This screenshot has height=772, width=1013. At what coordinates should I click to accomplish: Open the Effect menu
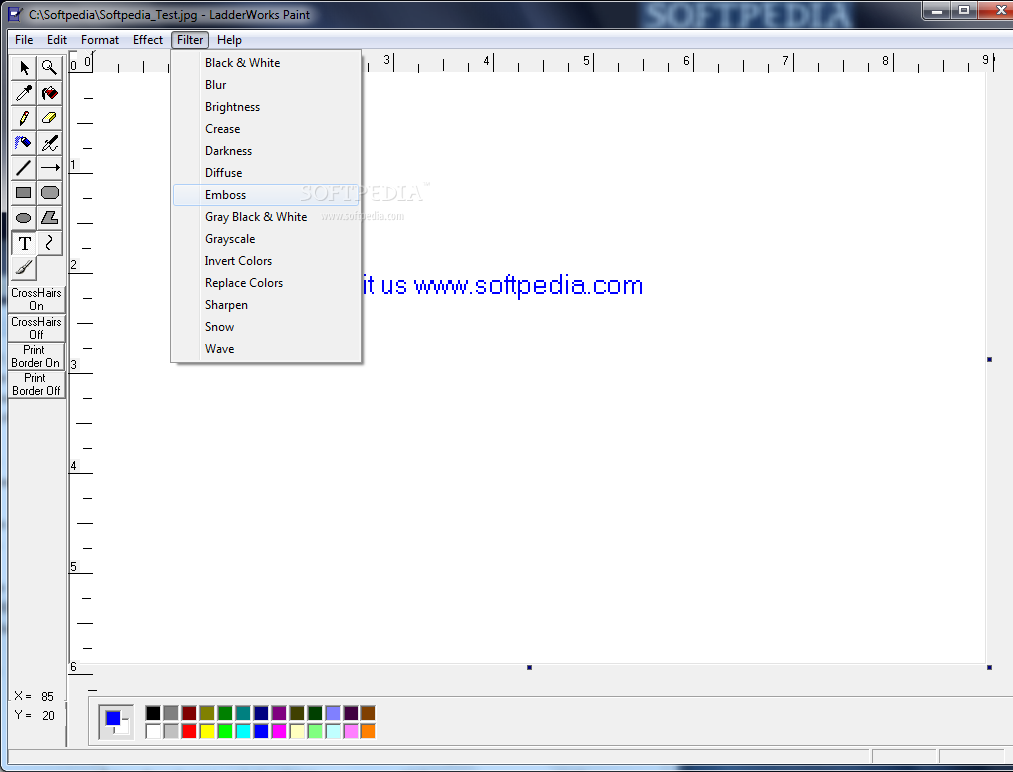(x=148, y=39)
